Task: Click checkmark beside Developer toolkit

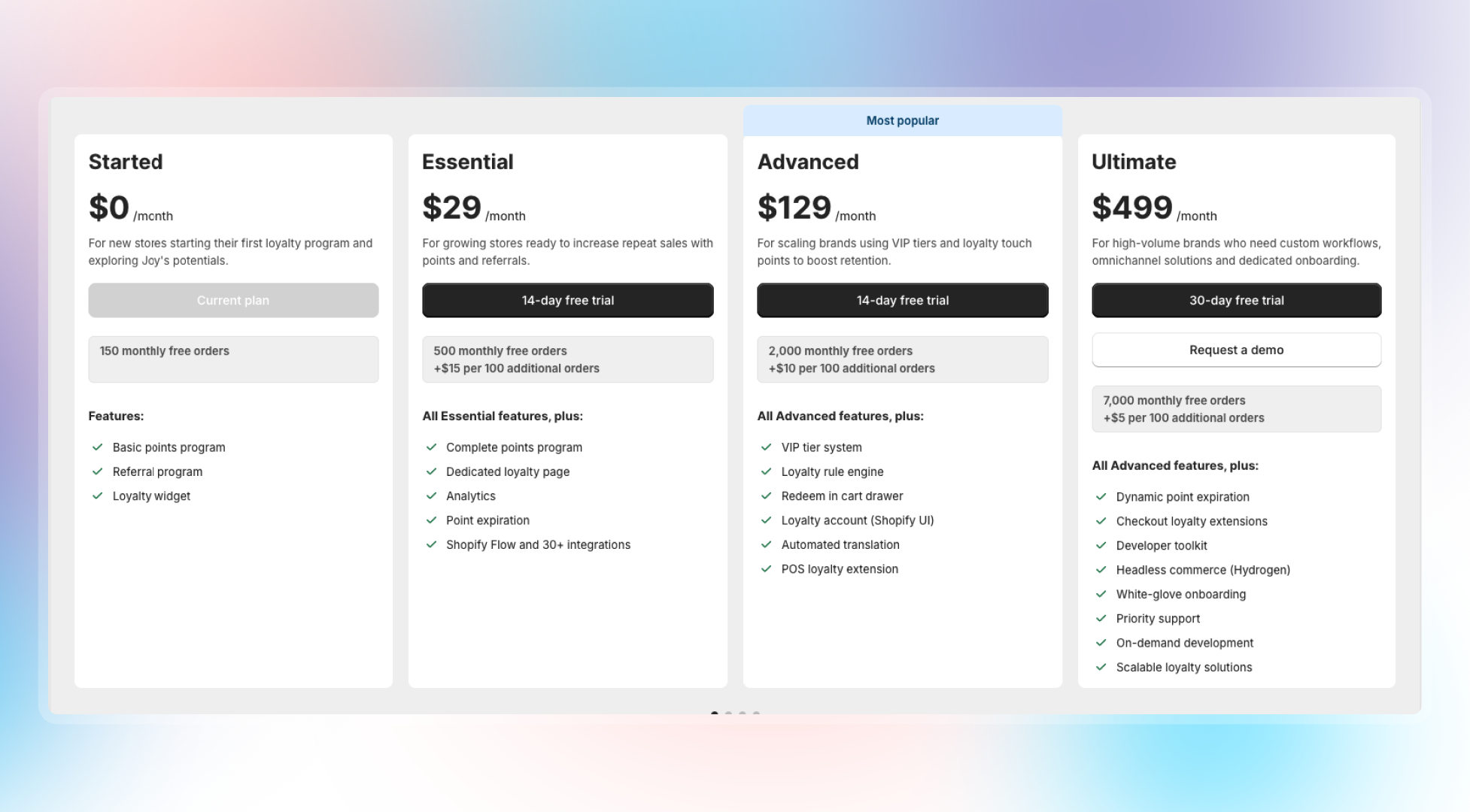Action: [1101, 546]
